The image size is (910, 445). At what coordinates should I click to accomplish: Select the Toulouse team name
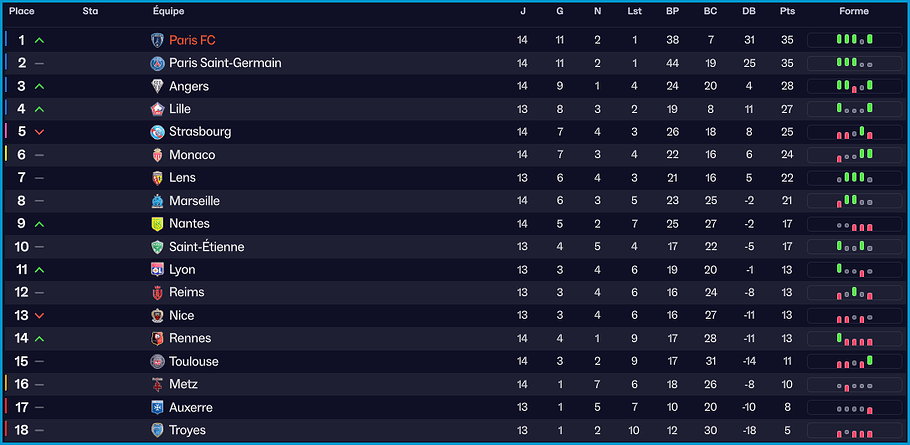coord(194,362)
